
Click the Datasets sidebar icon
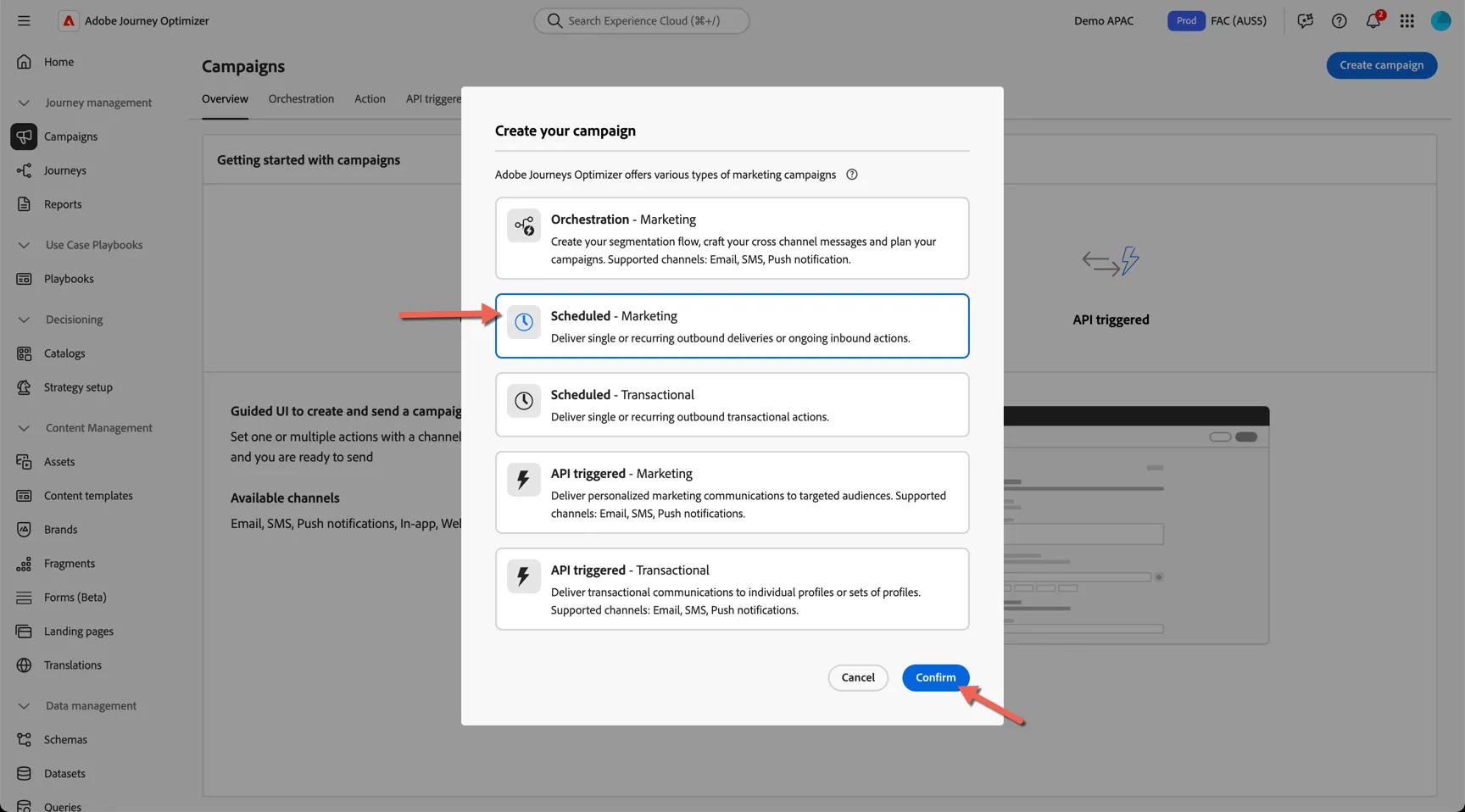coord(24,774)
